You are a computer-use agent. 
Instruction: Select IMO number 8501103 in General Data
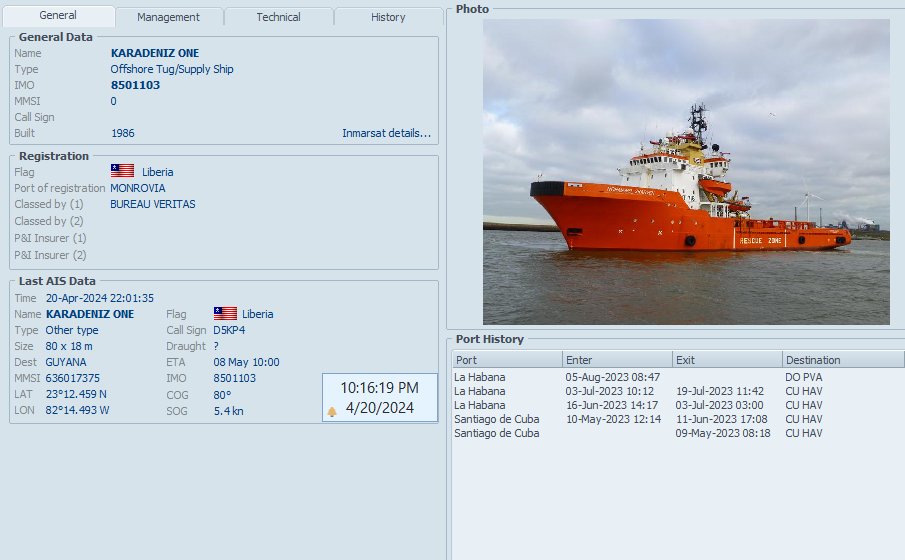coord(135,85)
